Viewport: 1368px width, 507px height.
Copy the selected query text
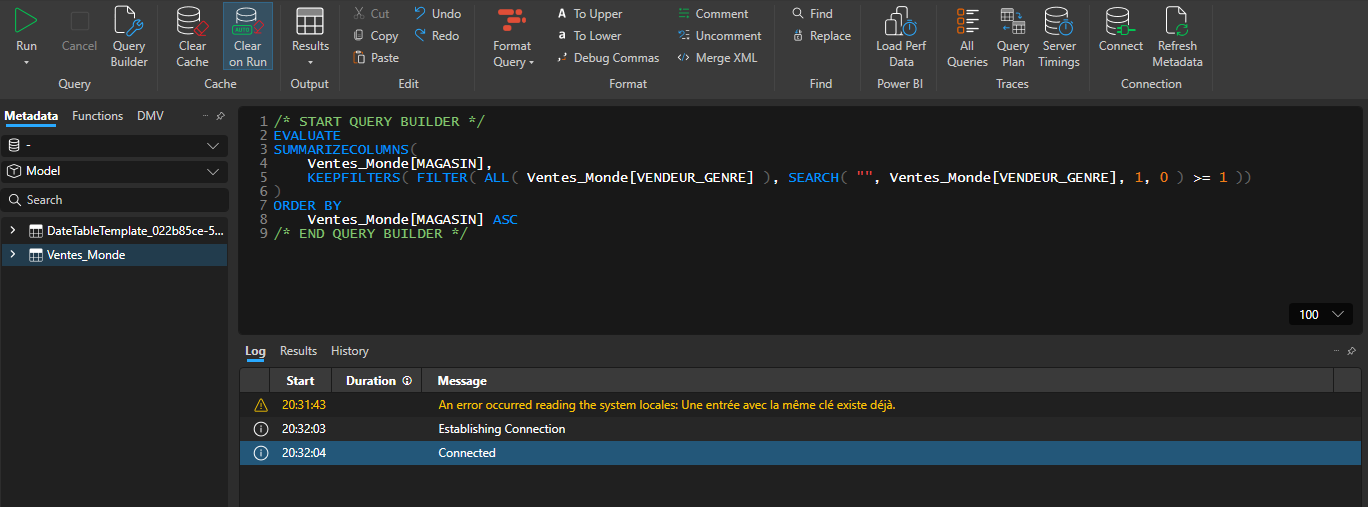[x=376, y=36]
